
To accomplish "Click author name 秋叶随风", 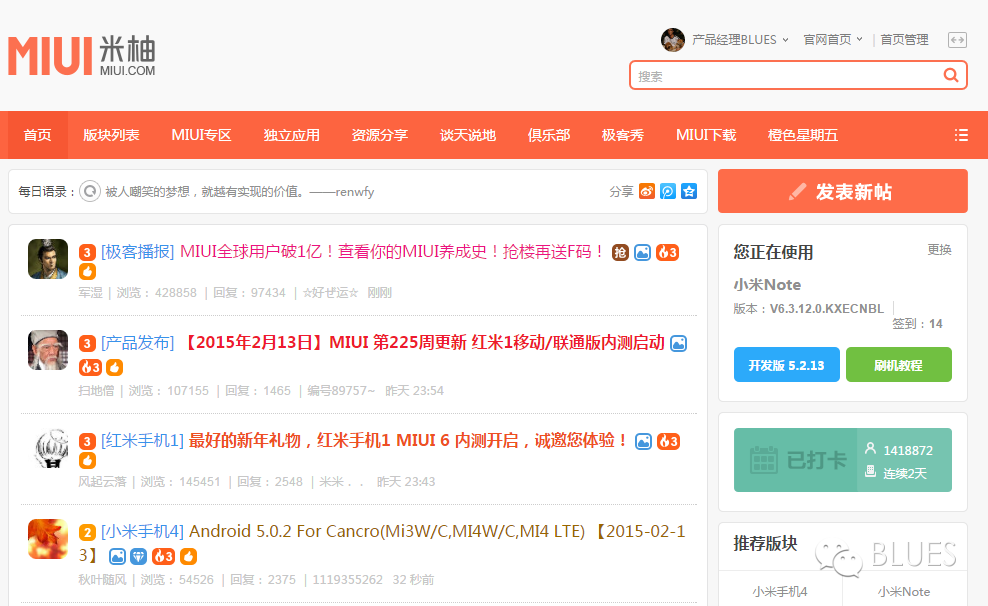I will 102,580.
